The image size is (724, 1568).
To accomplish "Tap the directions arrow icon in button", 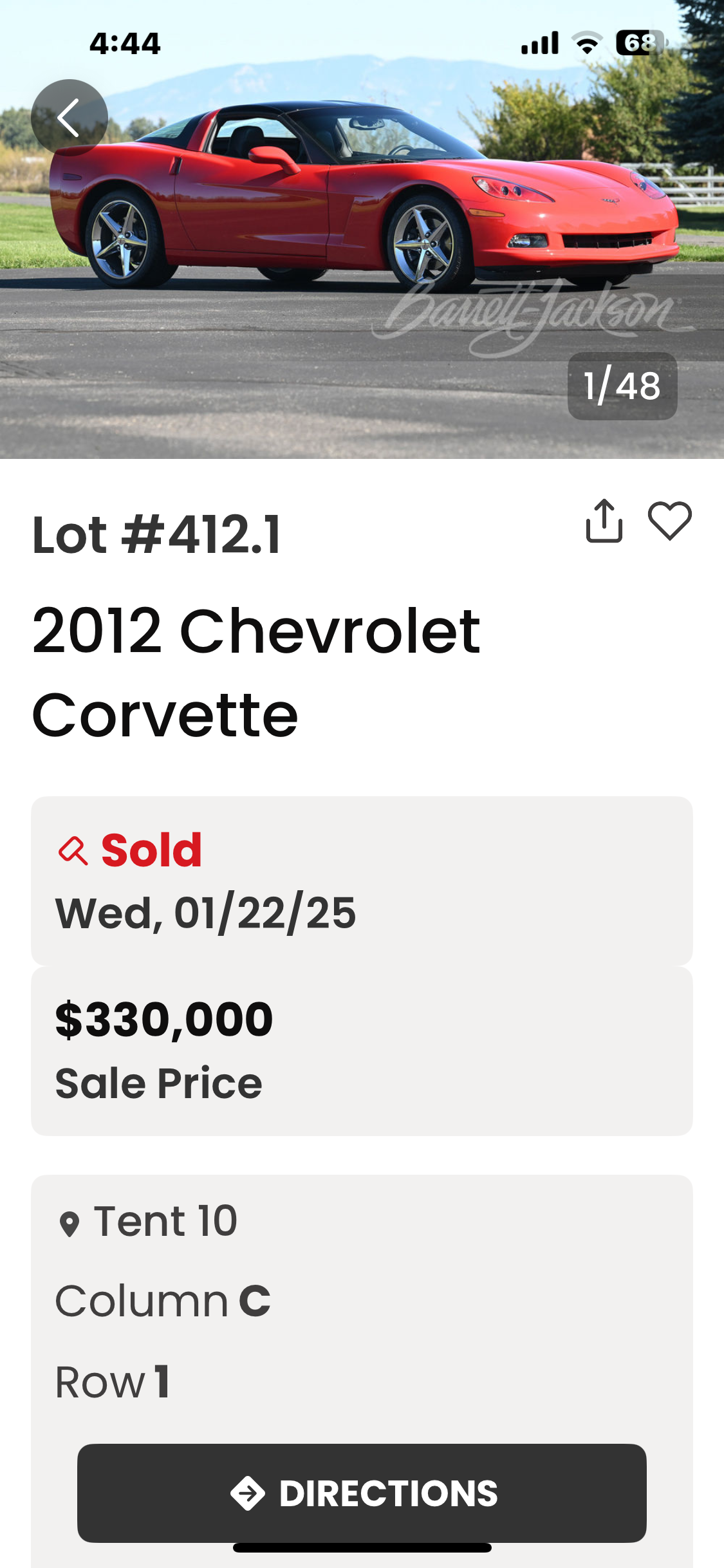I will click(x=248, y=1493).
